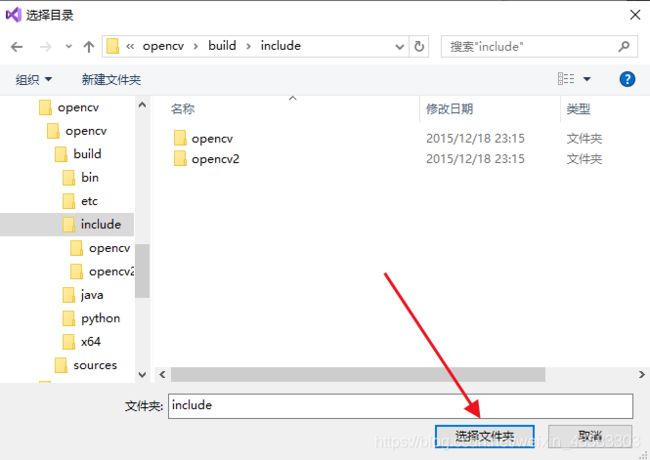Open the 组织 menu
Screen dimensions: 650x460
(x=34, y=79)
